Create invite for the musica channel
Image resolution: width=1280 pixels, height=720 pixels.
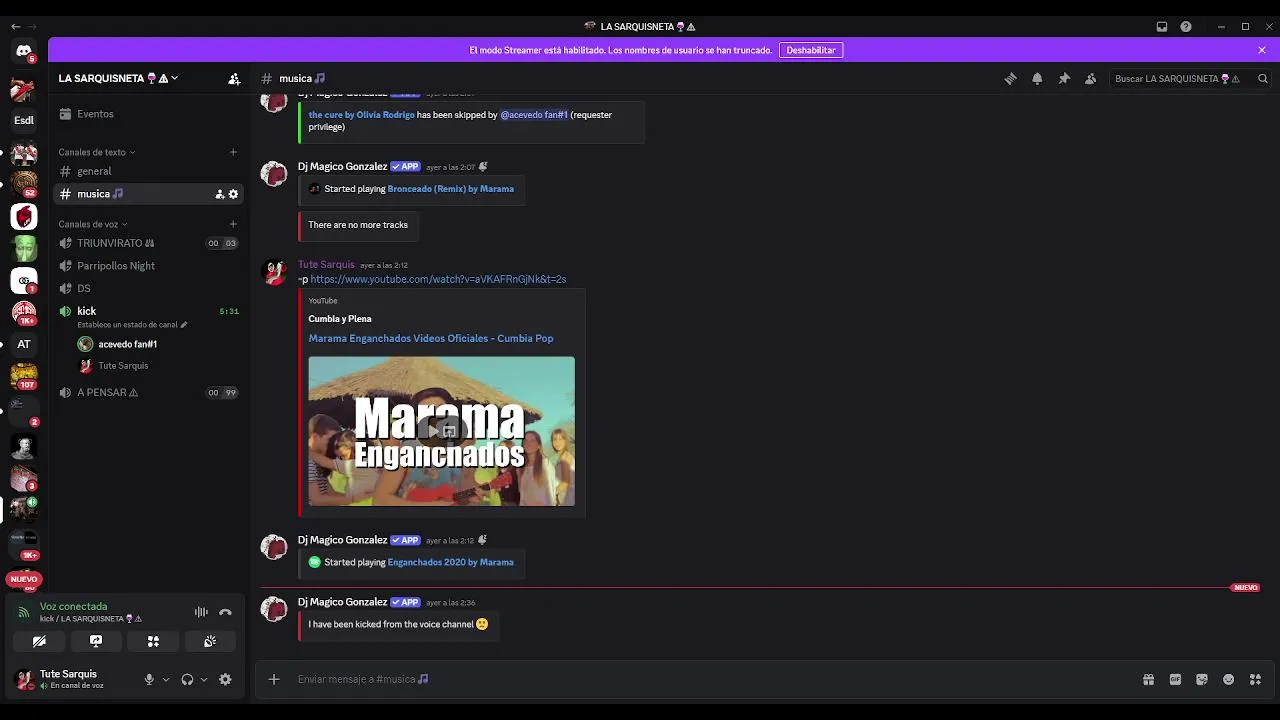point(220,194)
